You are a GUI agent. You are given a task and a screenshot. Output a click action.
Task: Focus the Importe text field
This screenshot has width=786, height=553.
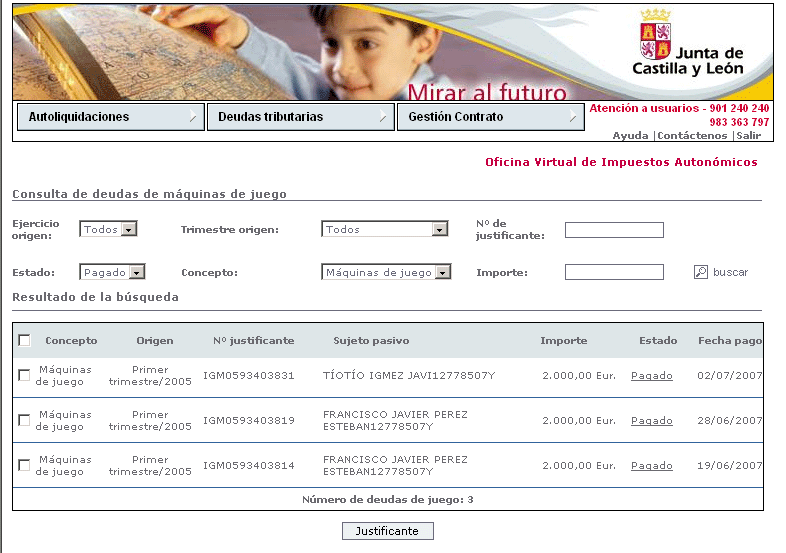(x=614, y=272)
